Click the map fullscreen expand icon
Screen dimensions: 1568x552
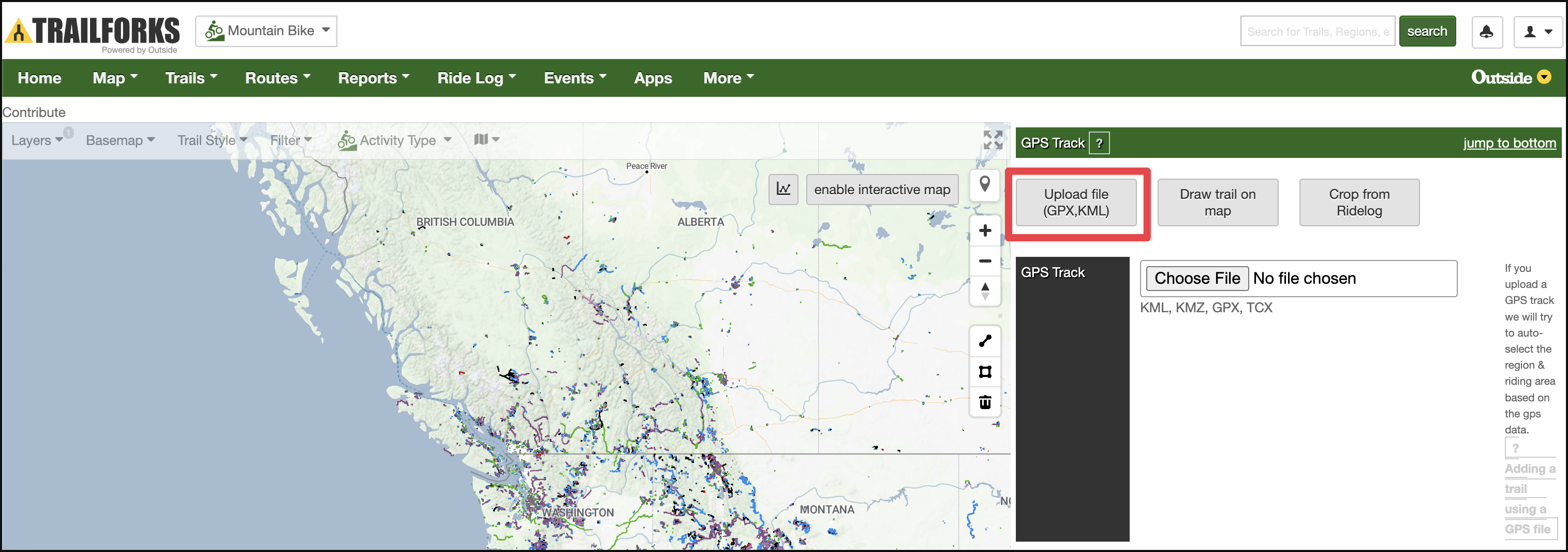point(993,140)
